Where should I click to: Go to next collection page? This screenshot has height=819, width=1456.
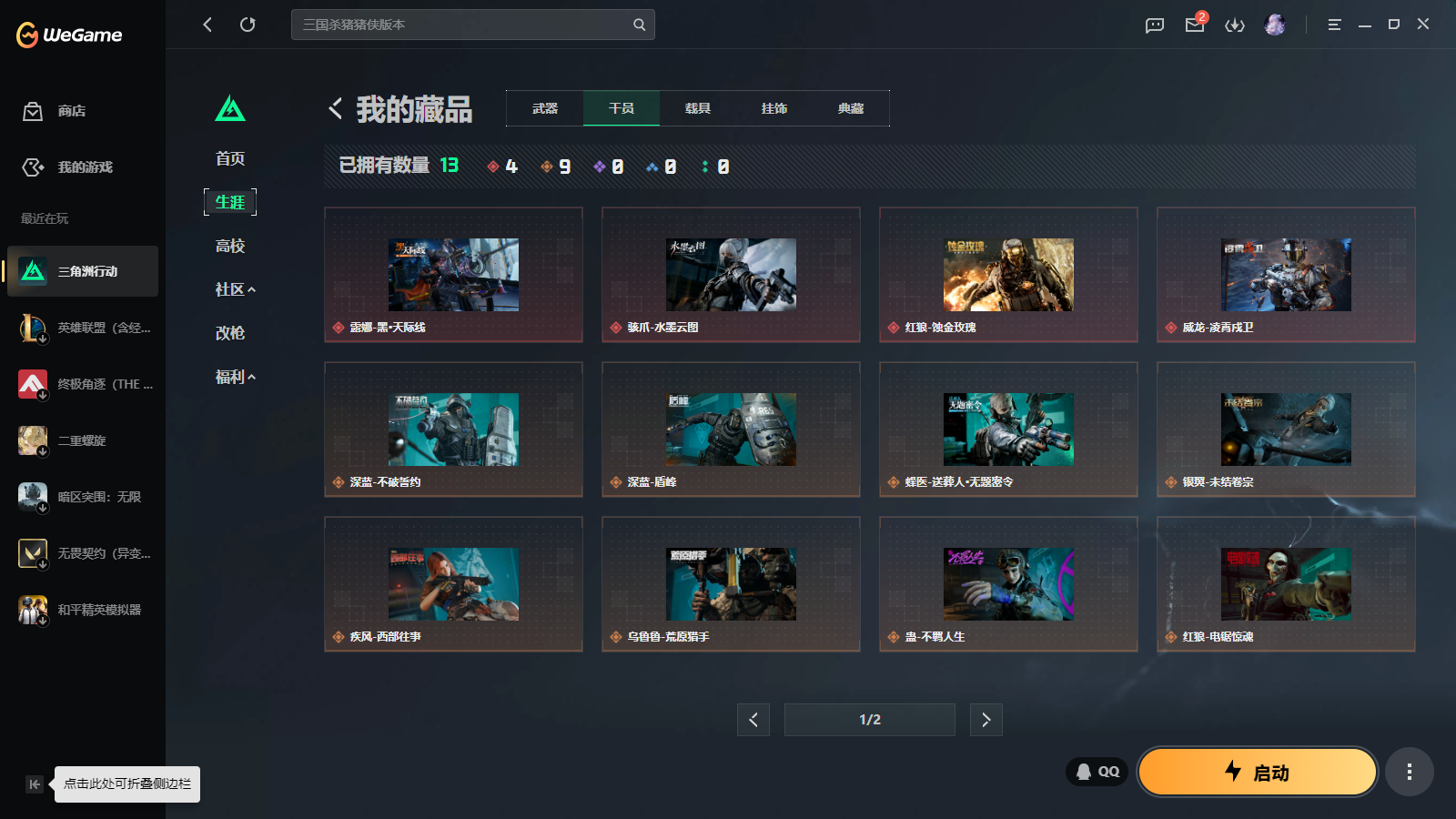point(986,720)
